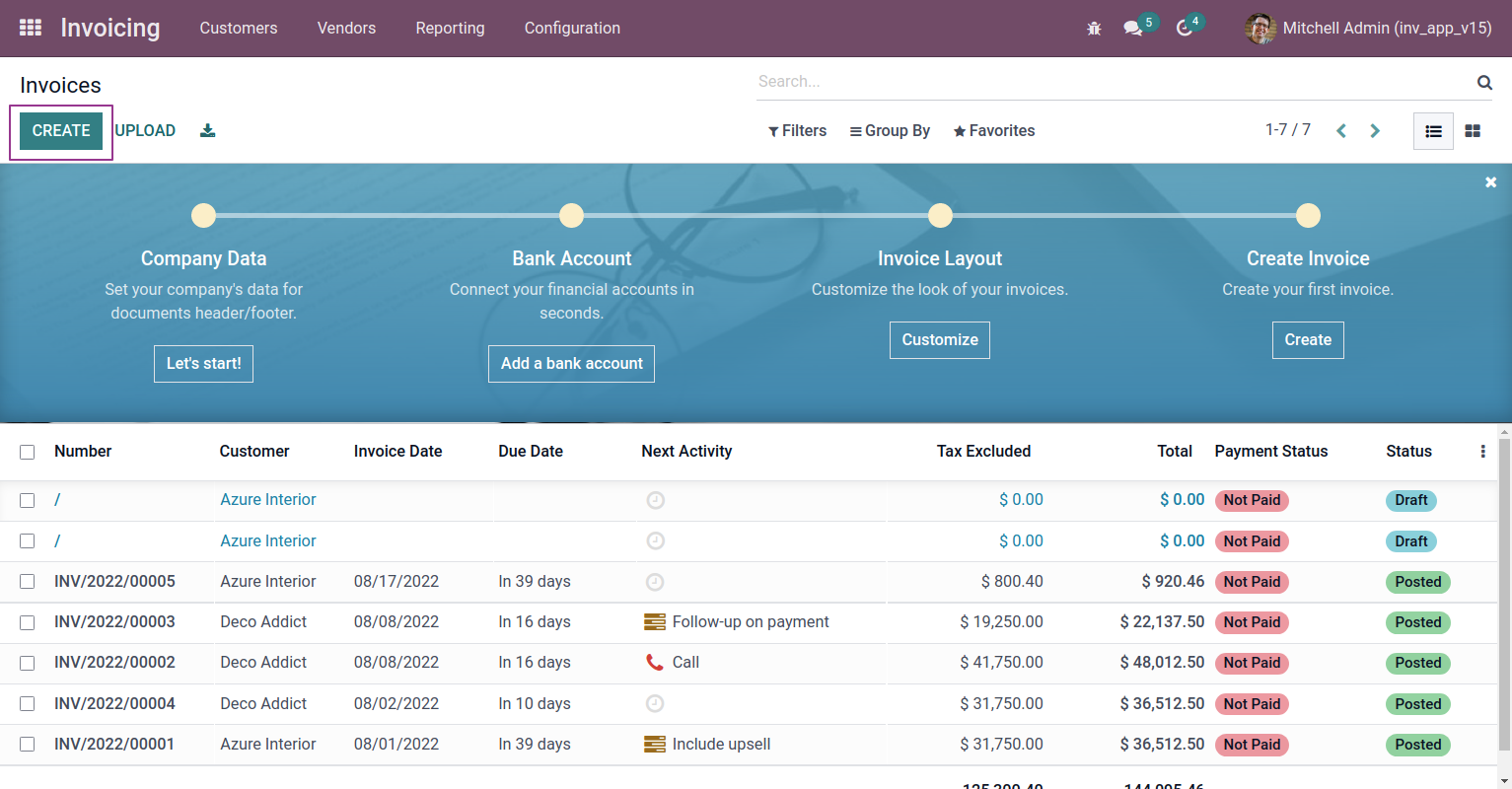This screenshot has height=789, width=1512.
Task: Click into the Search field
Action: tap(1113, 82)
